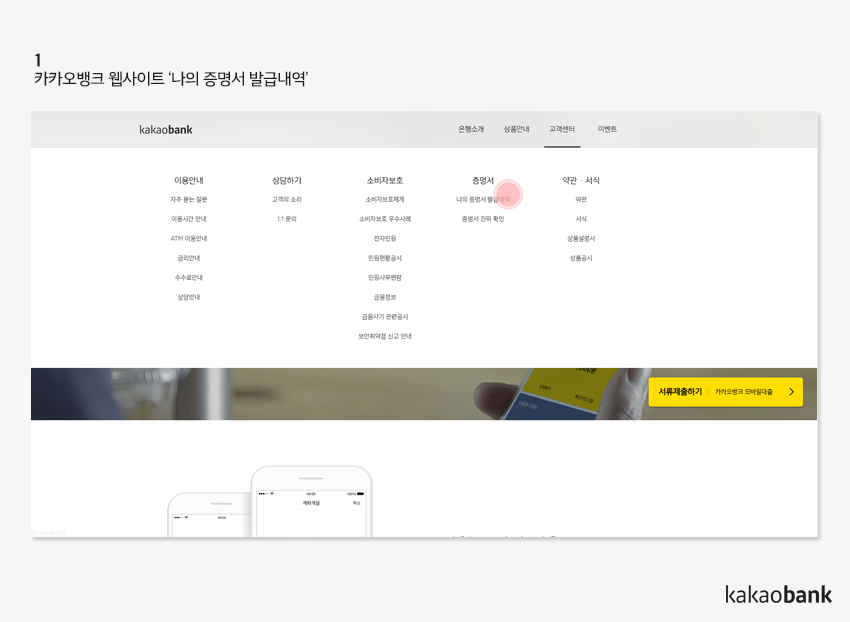Open 서식 link under 약관·서식
This screenshot has height=622, width=850.
[581, 219]
